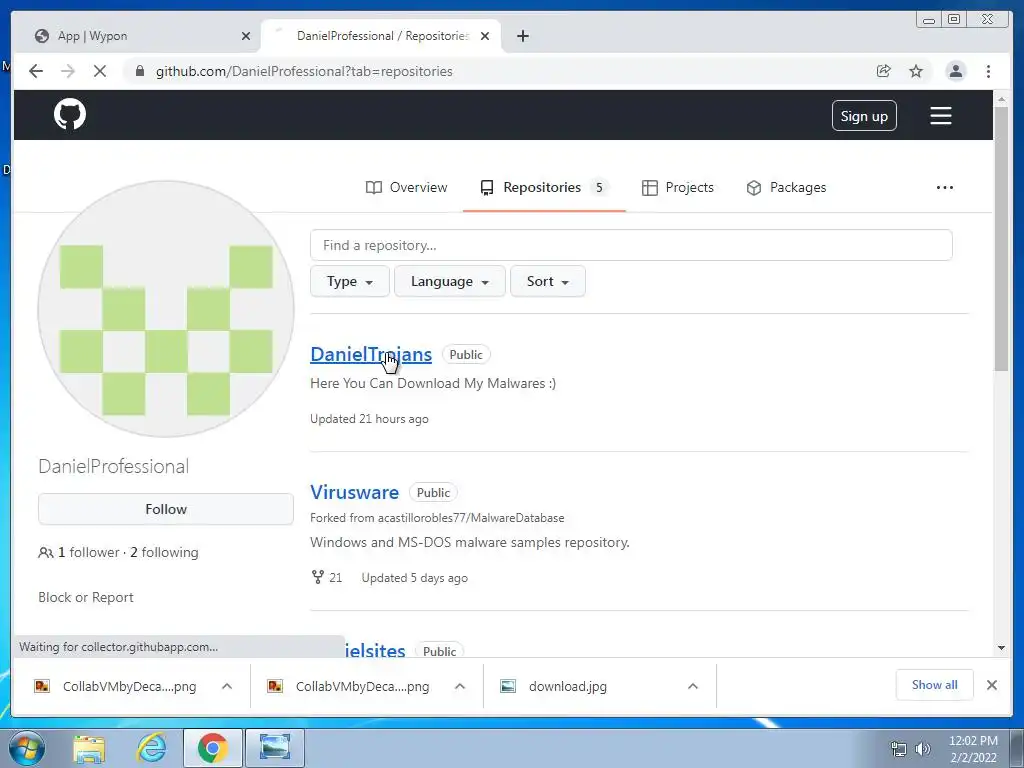Open a new tab with plus button
Screen dimensions: 1024x768
point(522,36)
